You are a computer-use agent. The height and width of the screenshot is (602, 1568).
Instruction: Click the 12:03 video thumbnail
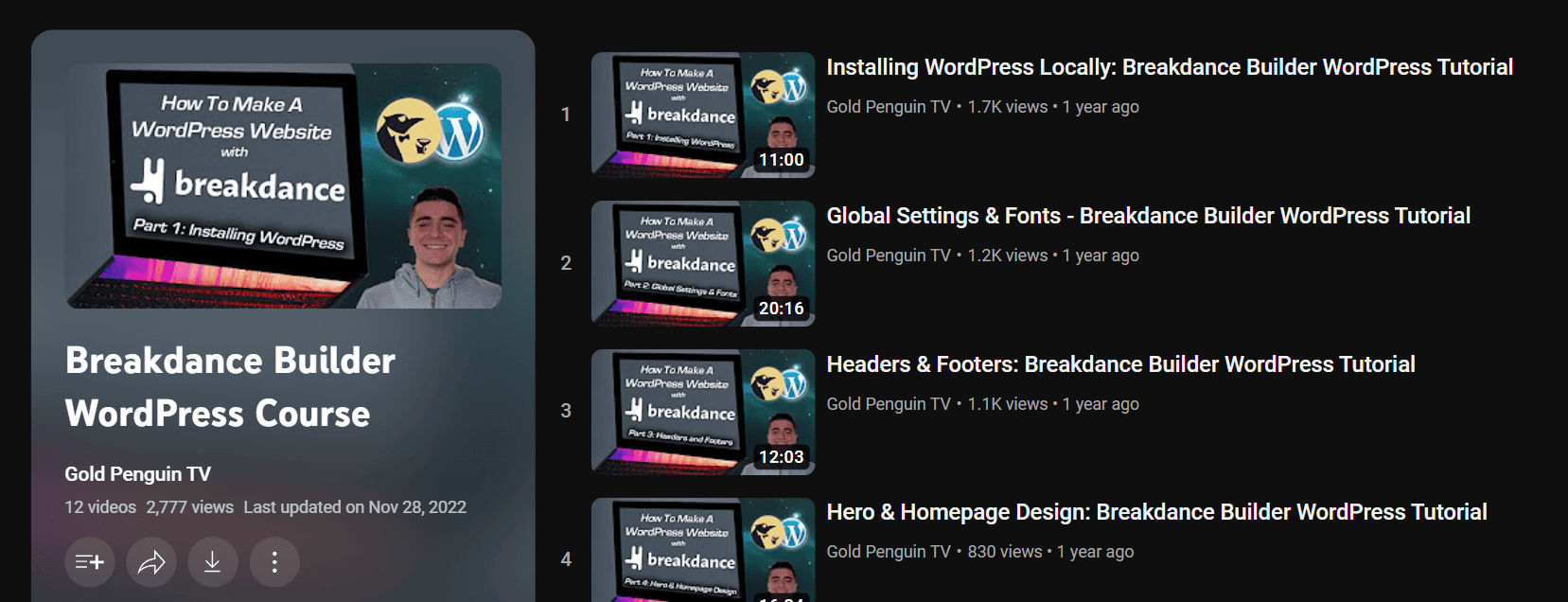point(702,412)
